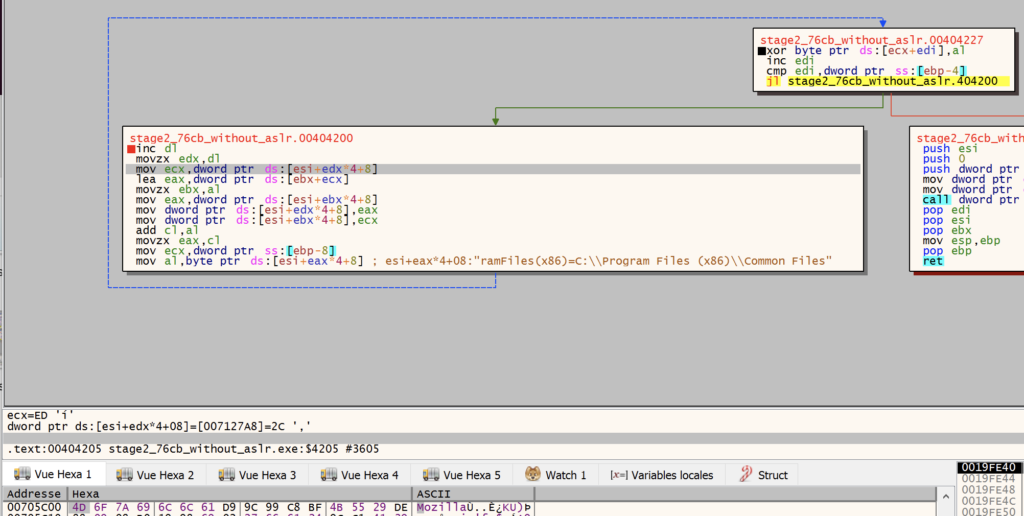The image size is (1024, 516).
Task: Select the 'inc dl' instruction line
Action: [156, 148]
